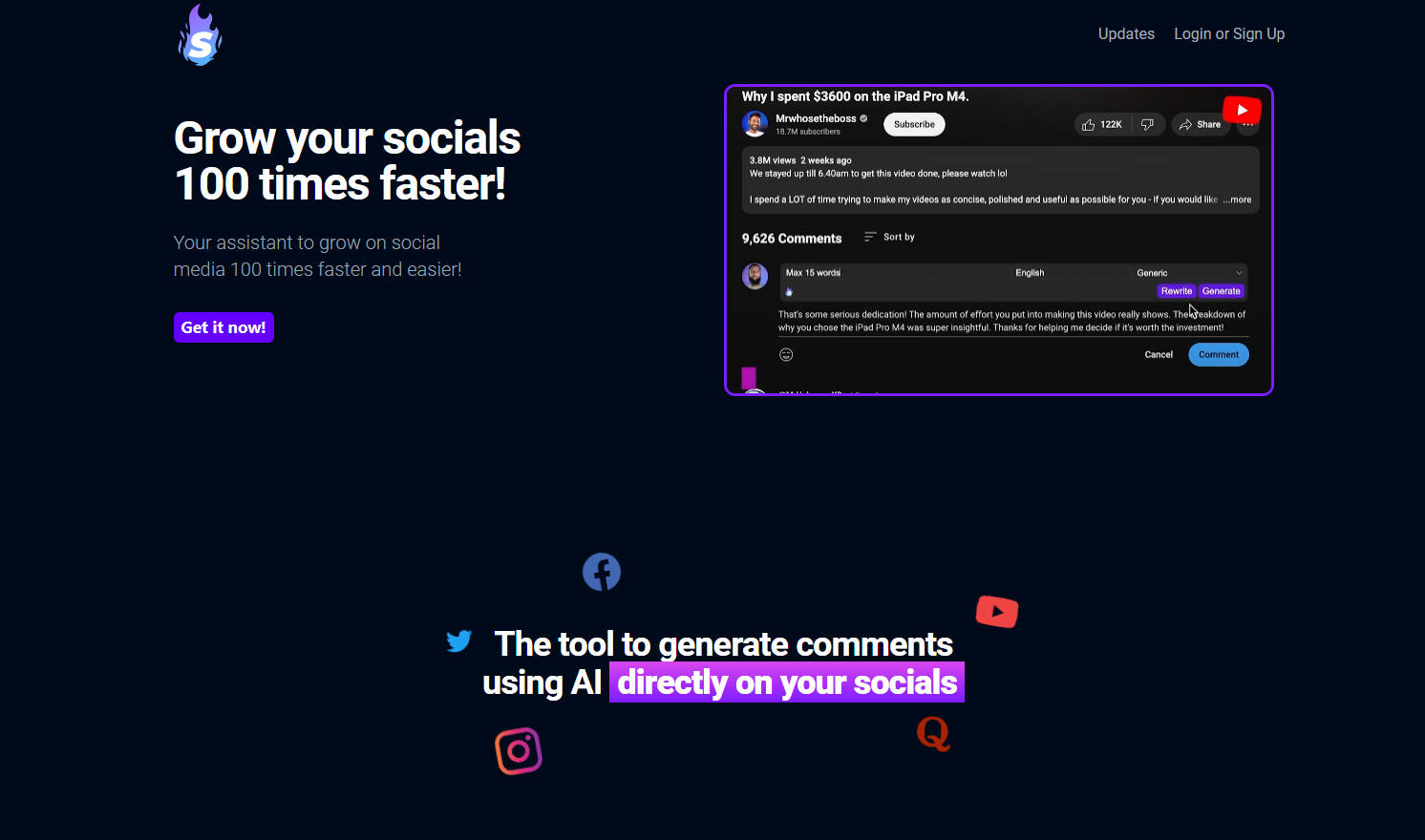Like the video with thumbs up
The image size is (1425, 840).
pos(1089,124)
